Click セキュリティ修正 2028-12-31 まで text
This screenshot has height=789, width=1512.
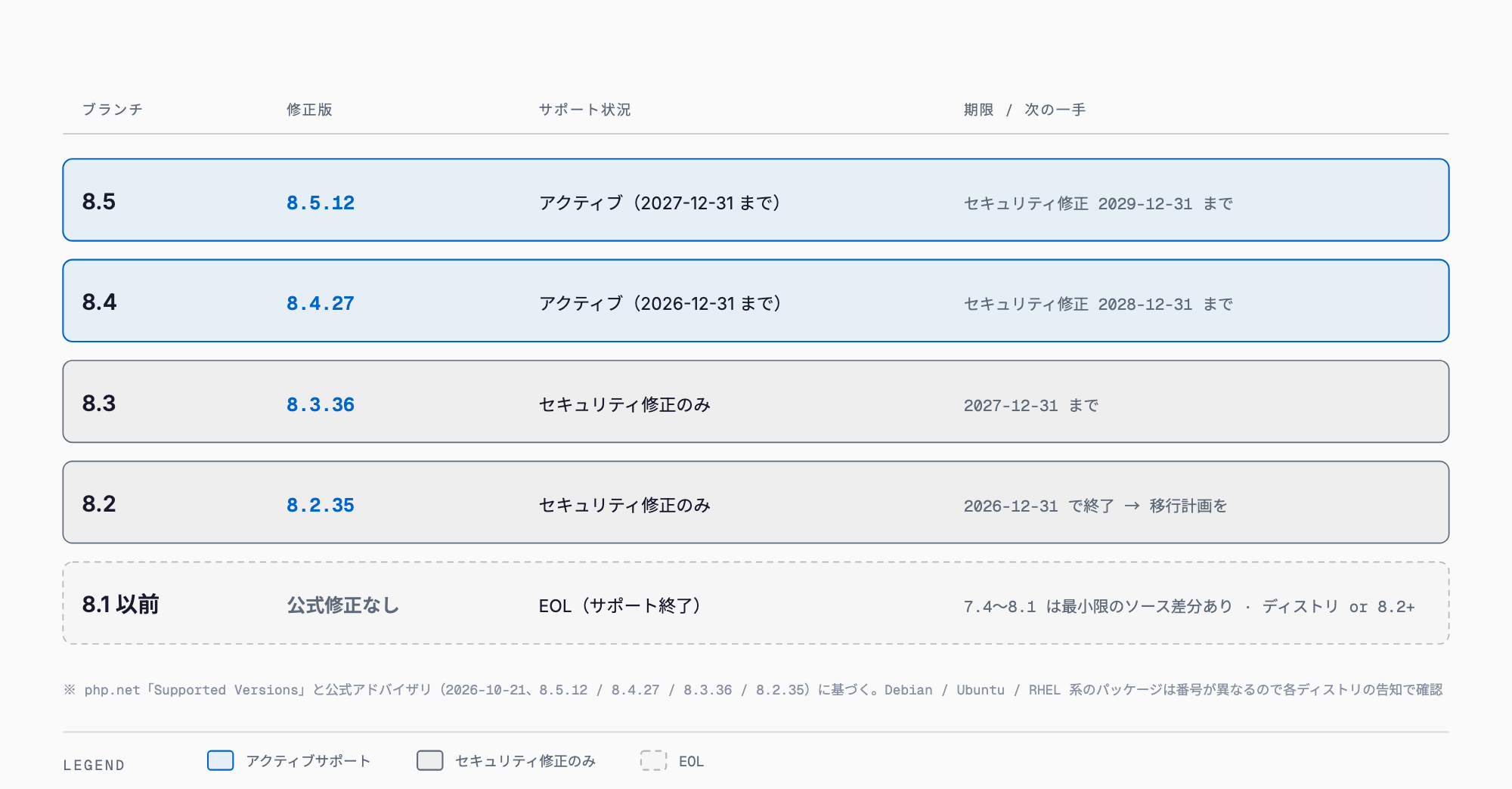(1098, 304)
